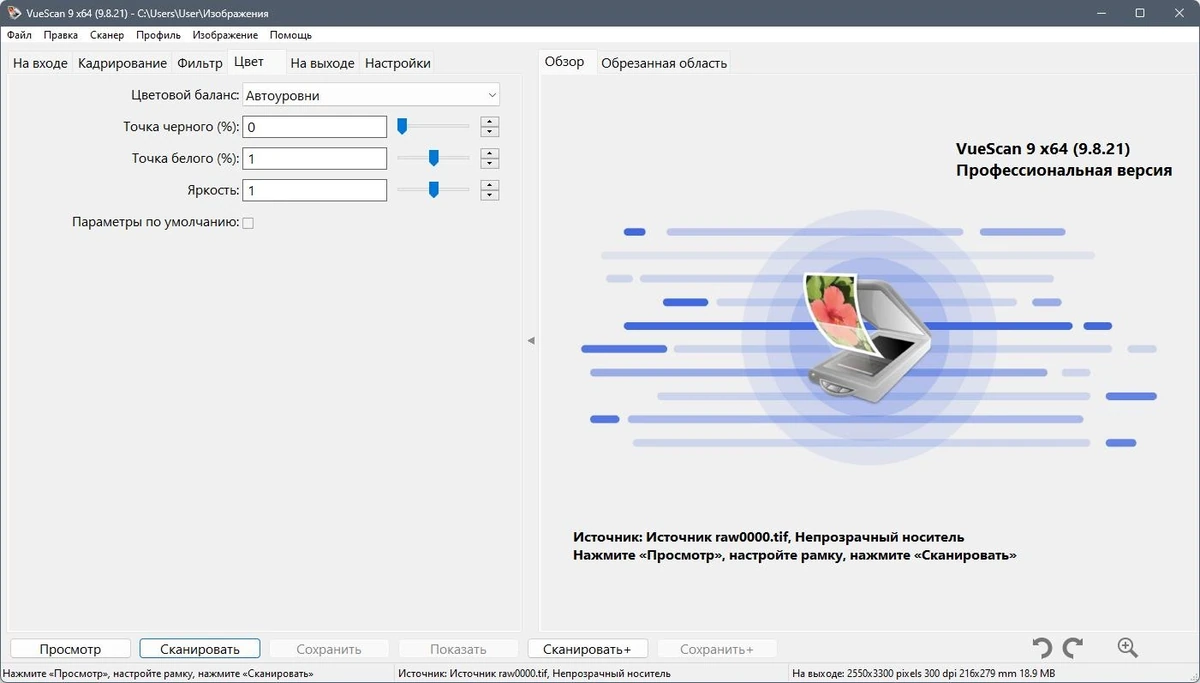The width and height of the screenshot is (1200, 683).
Task: Increase Точка белого with the up stepper arrow
Action: coord(490,154)
